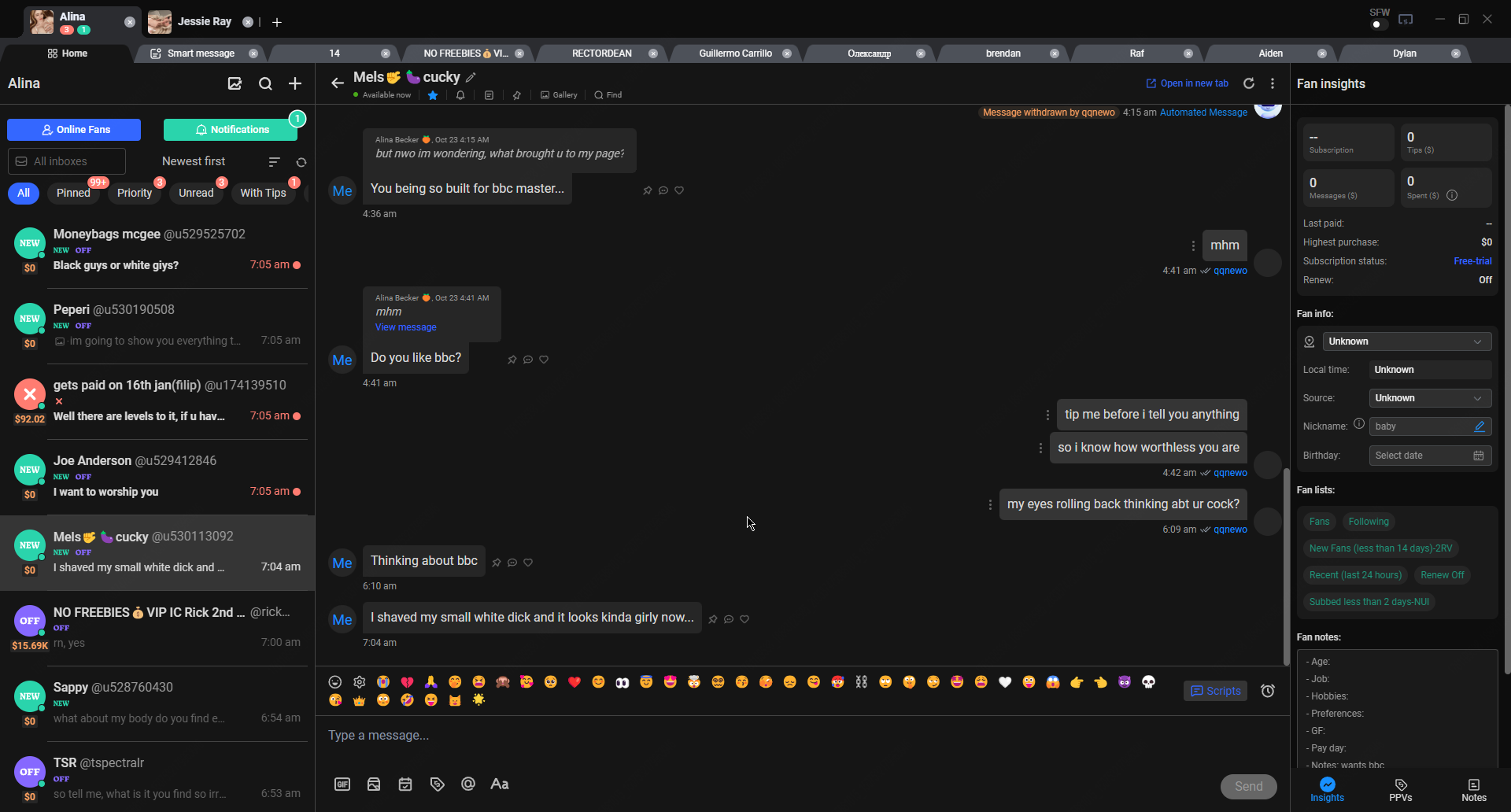Click the Fan insights panel scrollbar

pyautogui.click(x=1507, y=389)
